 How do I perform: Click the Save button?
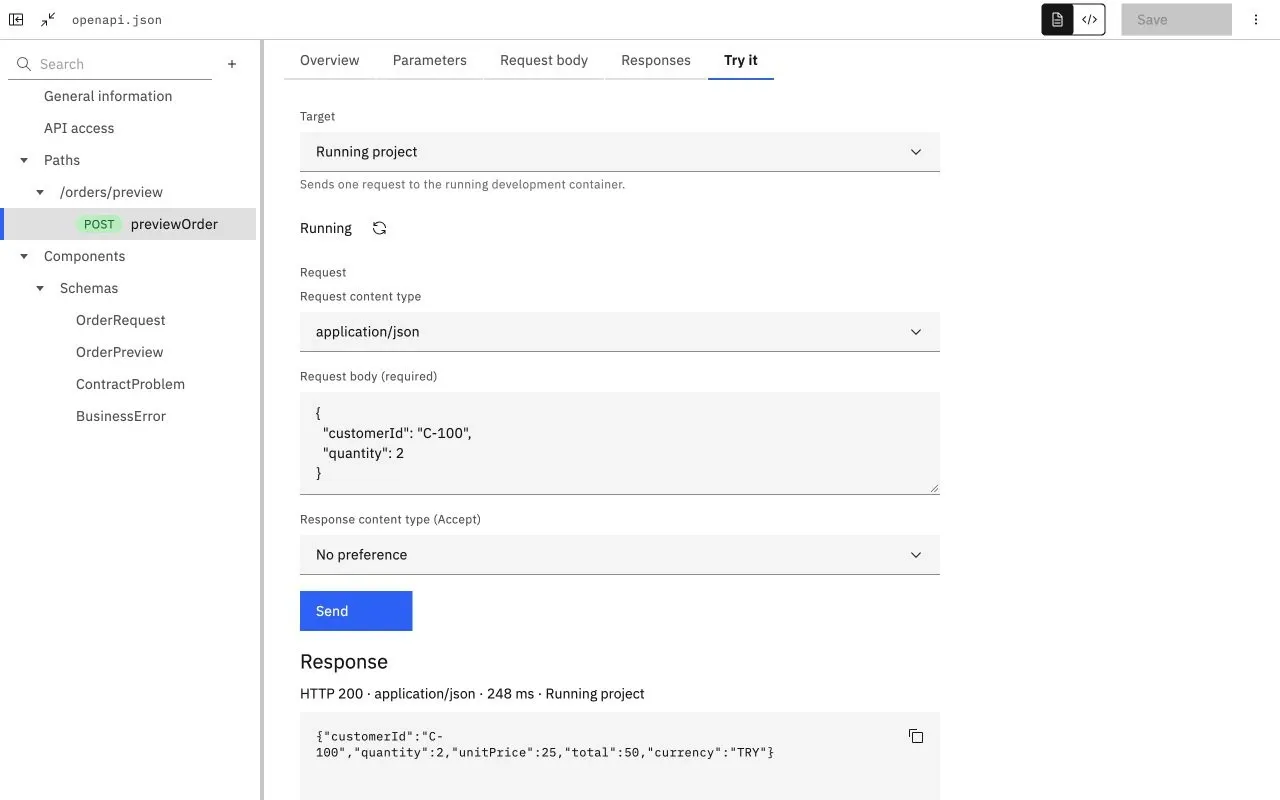point(1176,19)
